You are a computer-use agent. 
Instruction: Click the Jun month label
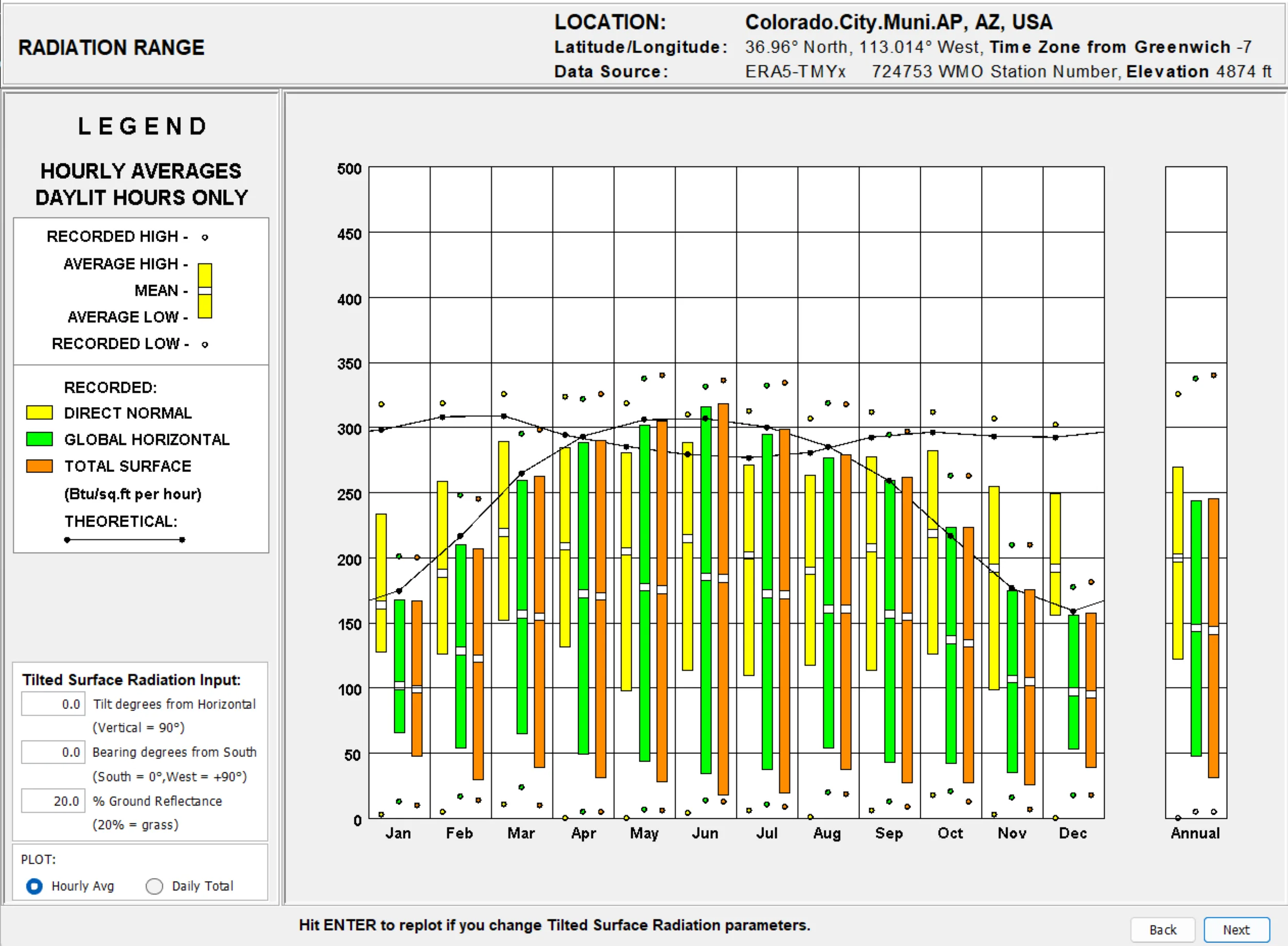pos(705,833)
